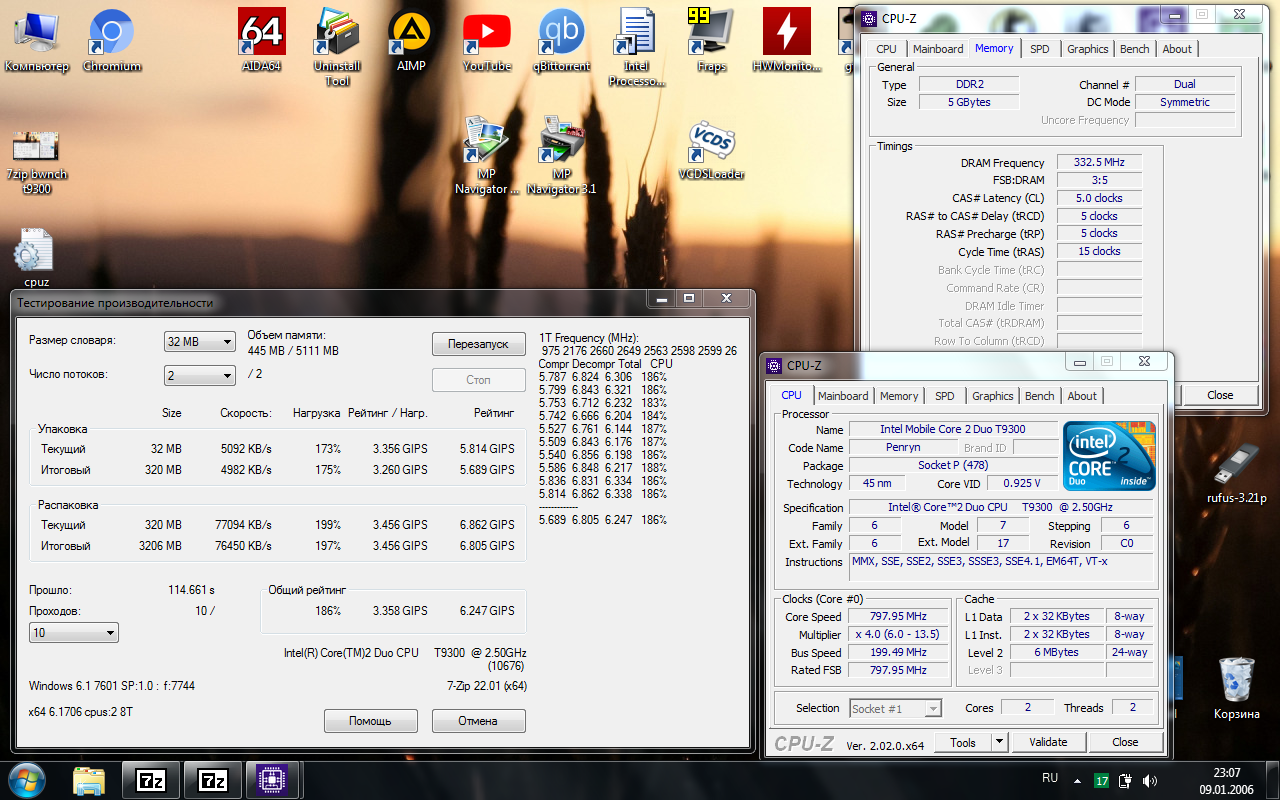
Task: Click the overall rating 6.247 GIPS value
Action: point(487,610)
